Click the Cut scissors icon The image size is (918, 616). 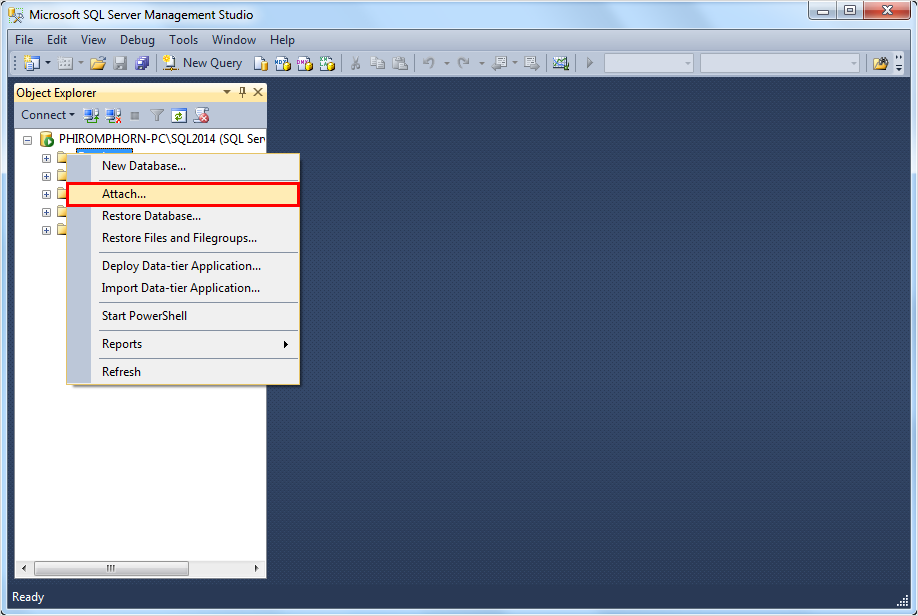[x=355, y=63]
